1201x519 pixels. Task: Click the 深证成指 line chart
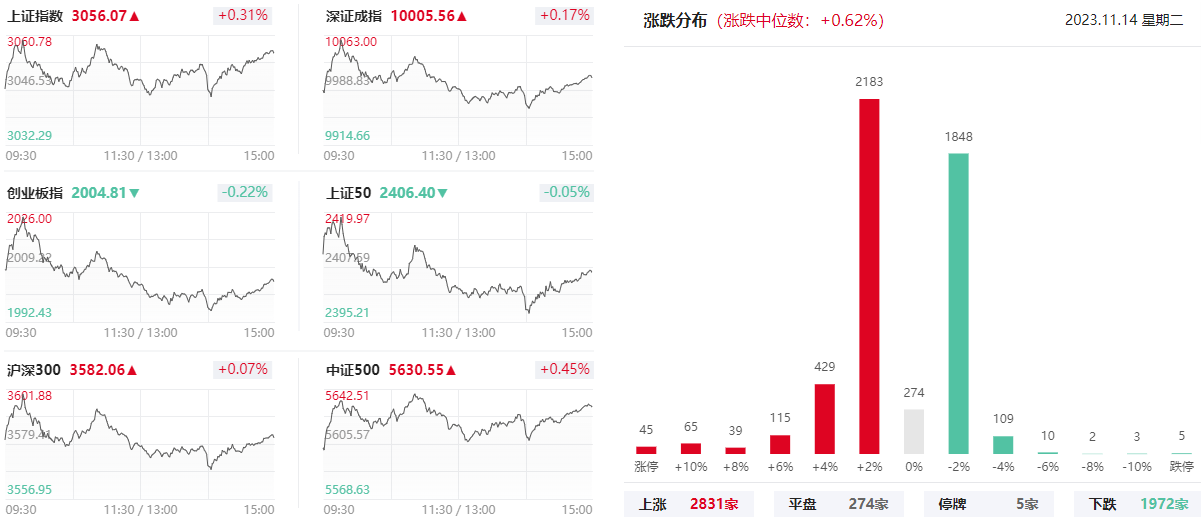pos(458,88)
